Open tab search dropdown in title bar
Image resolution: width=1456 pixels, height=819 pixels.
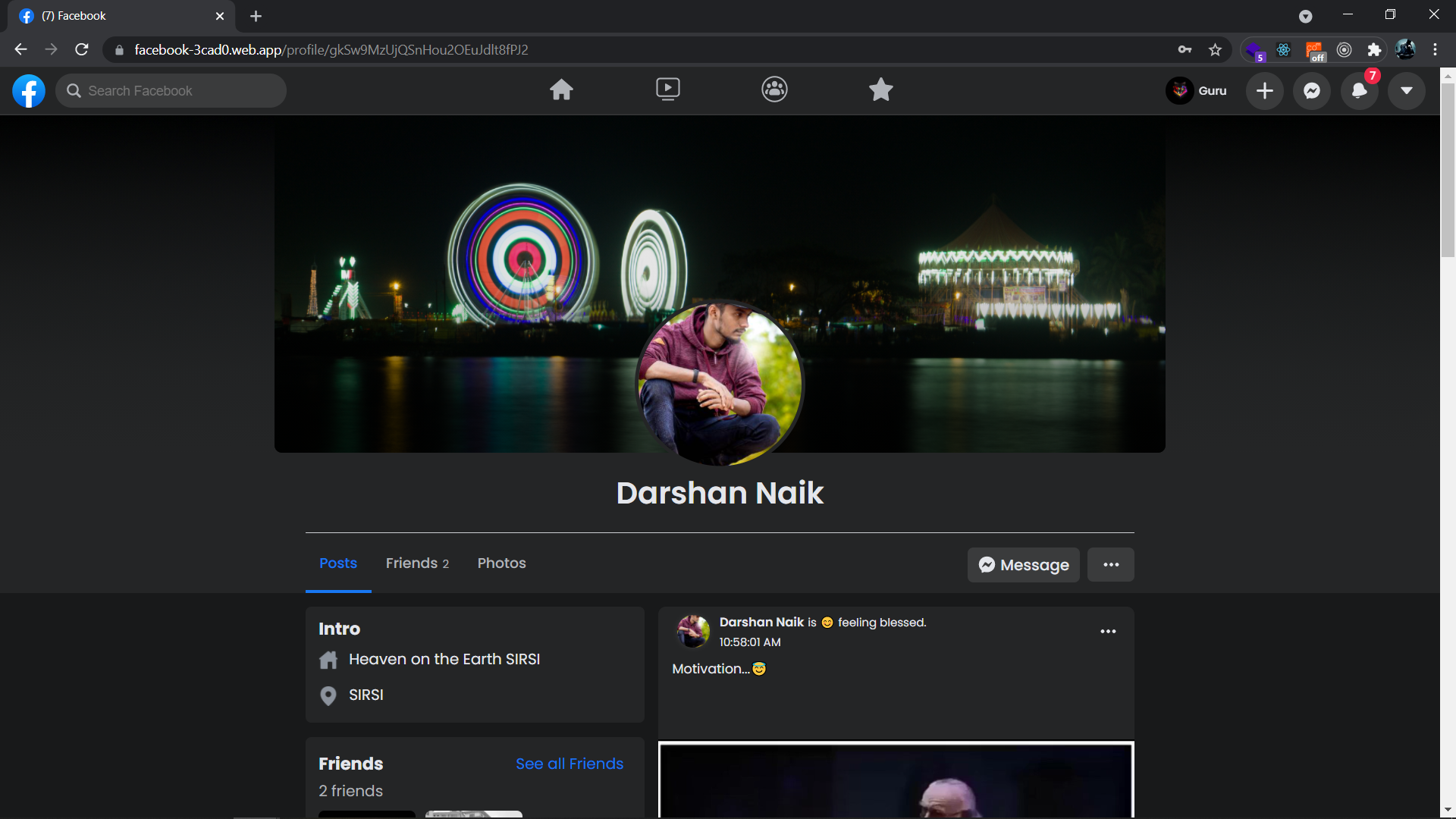coord(1305,16)
